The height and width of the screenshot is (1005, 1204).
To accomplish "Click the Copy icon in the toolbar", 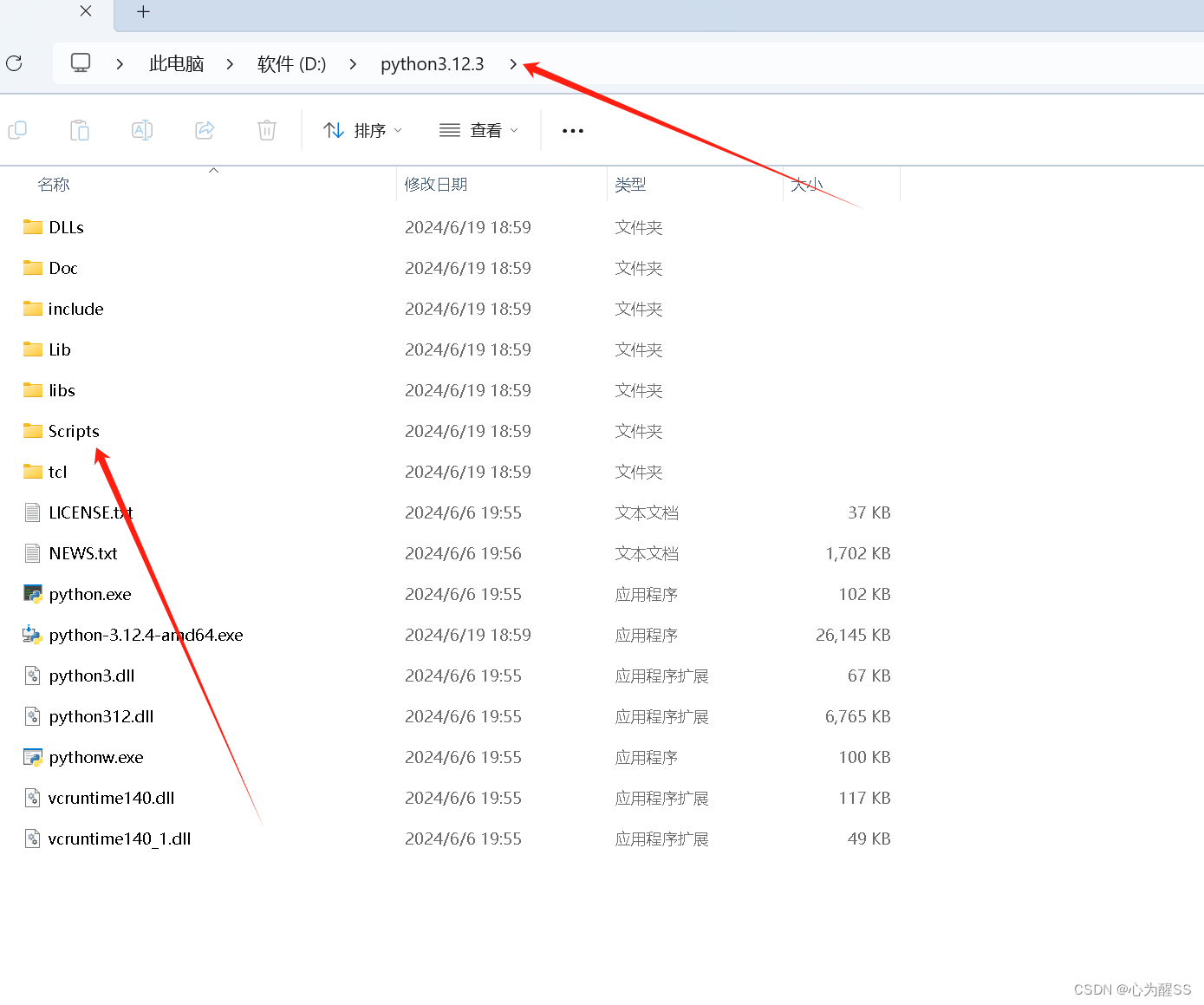I will pyautogui.click(x=17, y=130).
